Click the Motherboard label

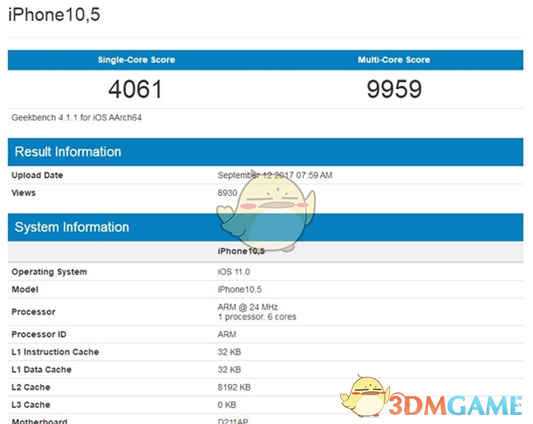39,421
